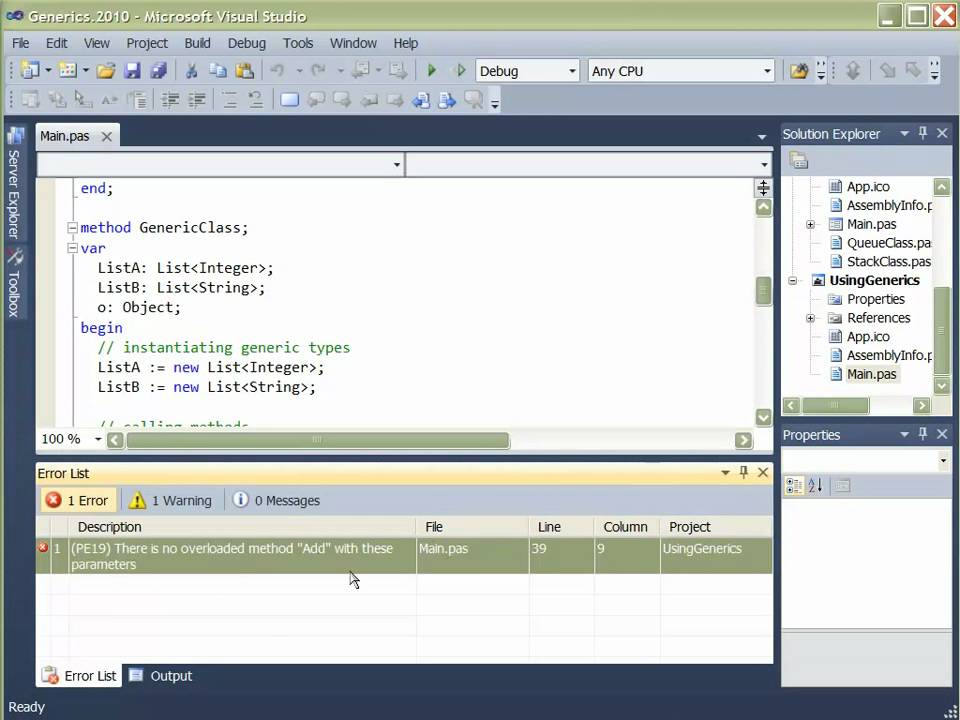The image size is (960, 720).
Task: Click the Open File folder icon
Action: [x=106, y=71]
